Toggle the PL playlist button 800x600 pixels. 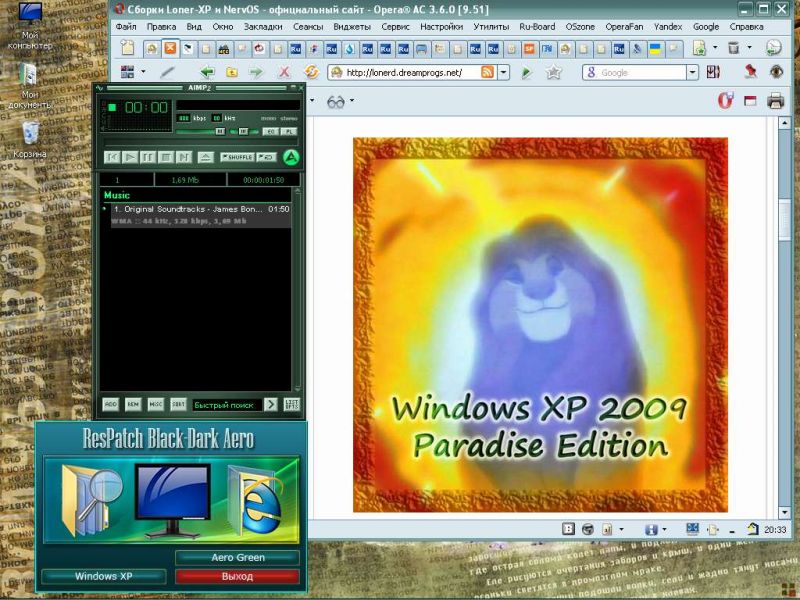coord(288,131)
